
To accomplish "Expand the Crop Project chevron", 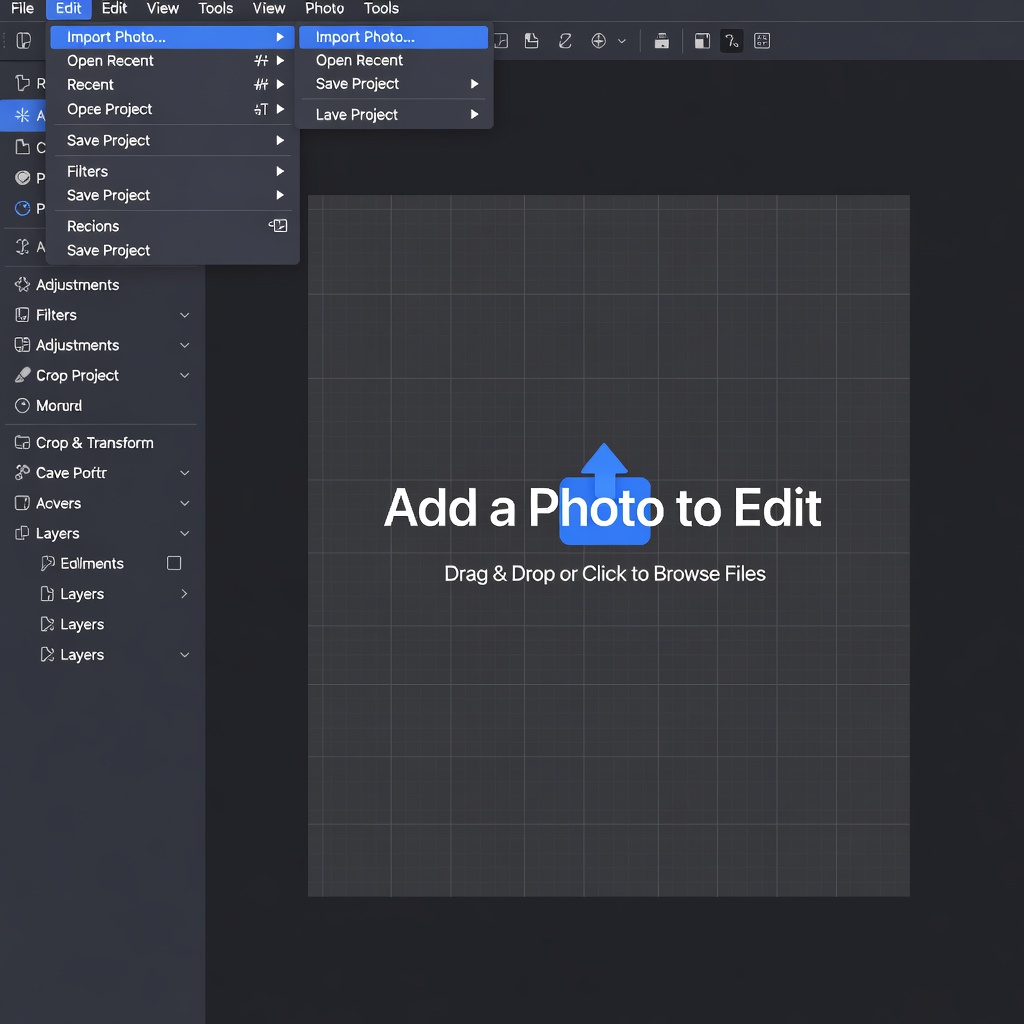I will [x=185, y=376].
